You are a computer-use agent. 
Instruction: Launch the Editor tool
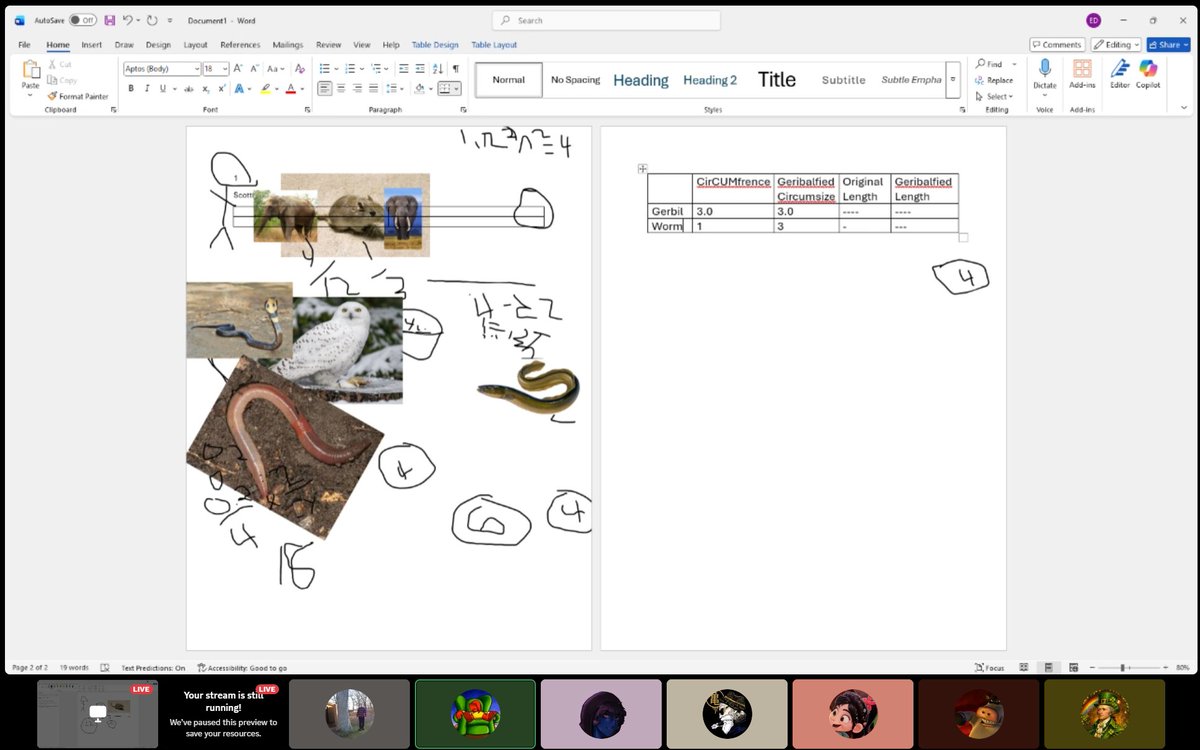click(1120, 72)
